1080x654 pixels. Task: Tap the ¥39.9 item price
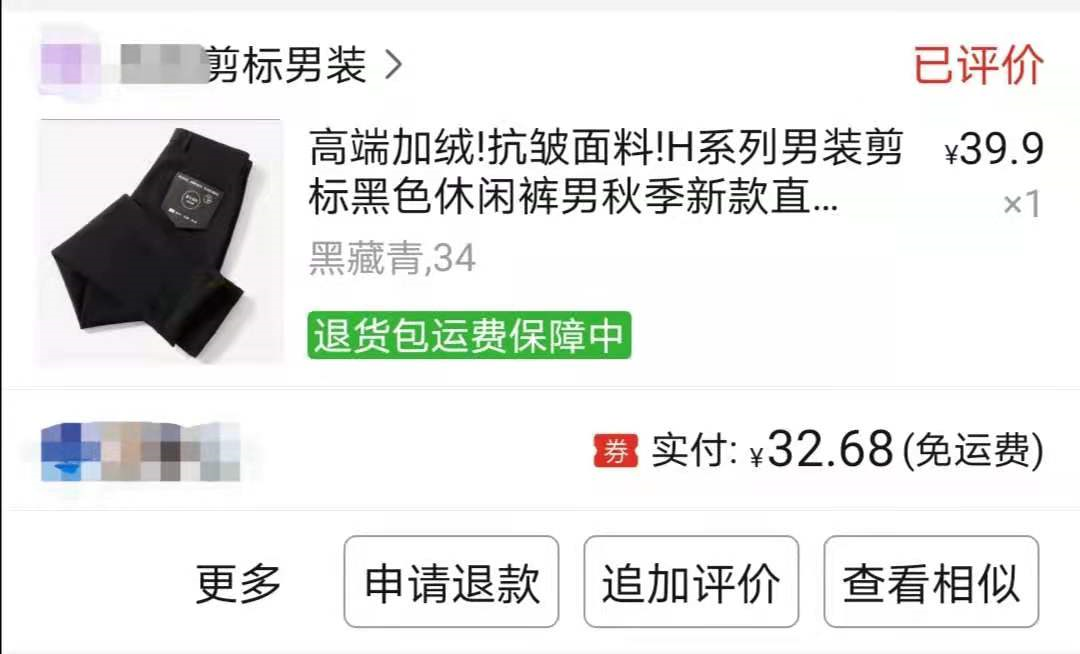click(995, 149)
